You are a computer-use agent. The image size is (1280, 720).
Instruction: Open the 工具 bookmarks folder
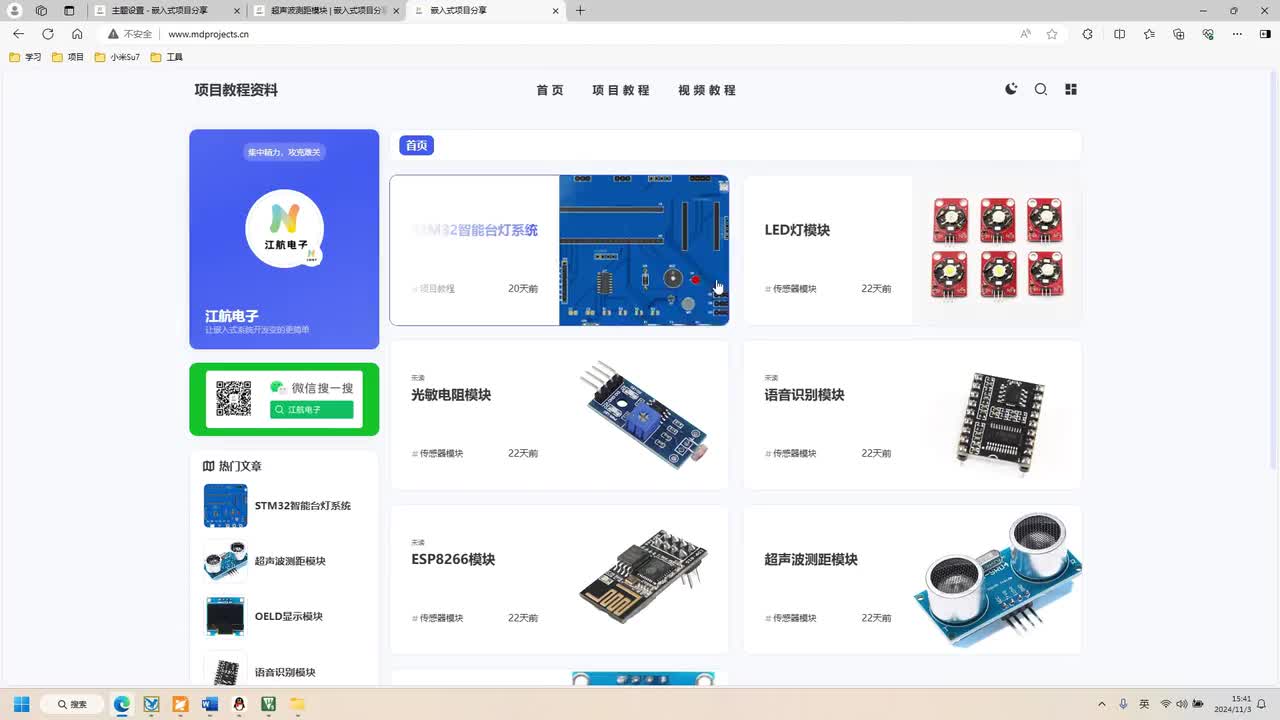167,57
